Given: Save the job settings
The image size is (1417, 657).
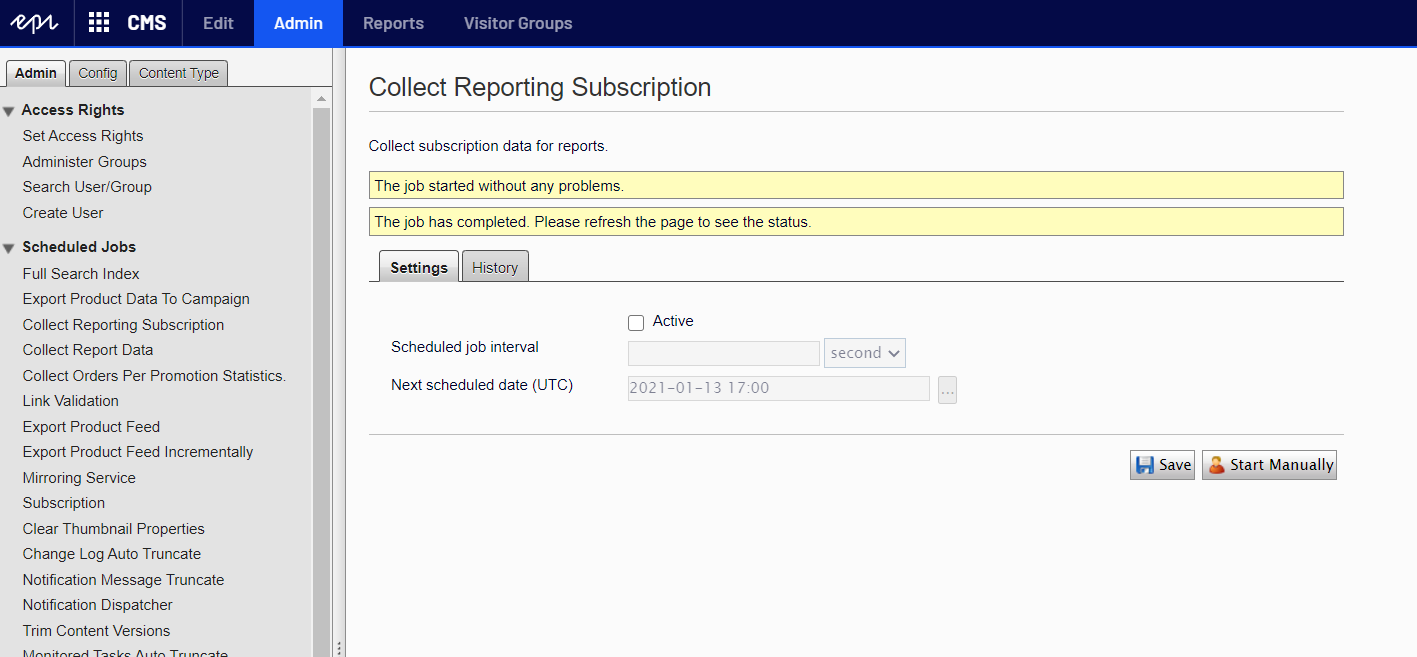Looking at the screenshot, I should click(1162, 465).
